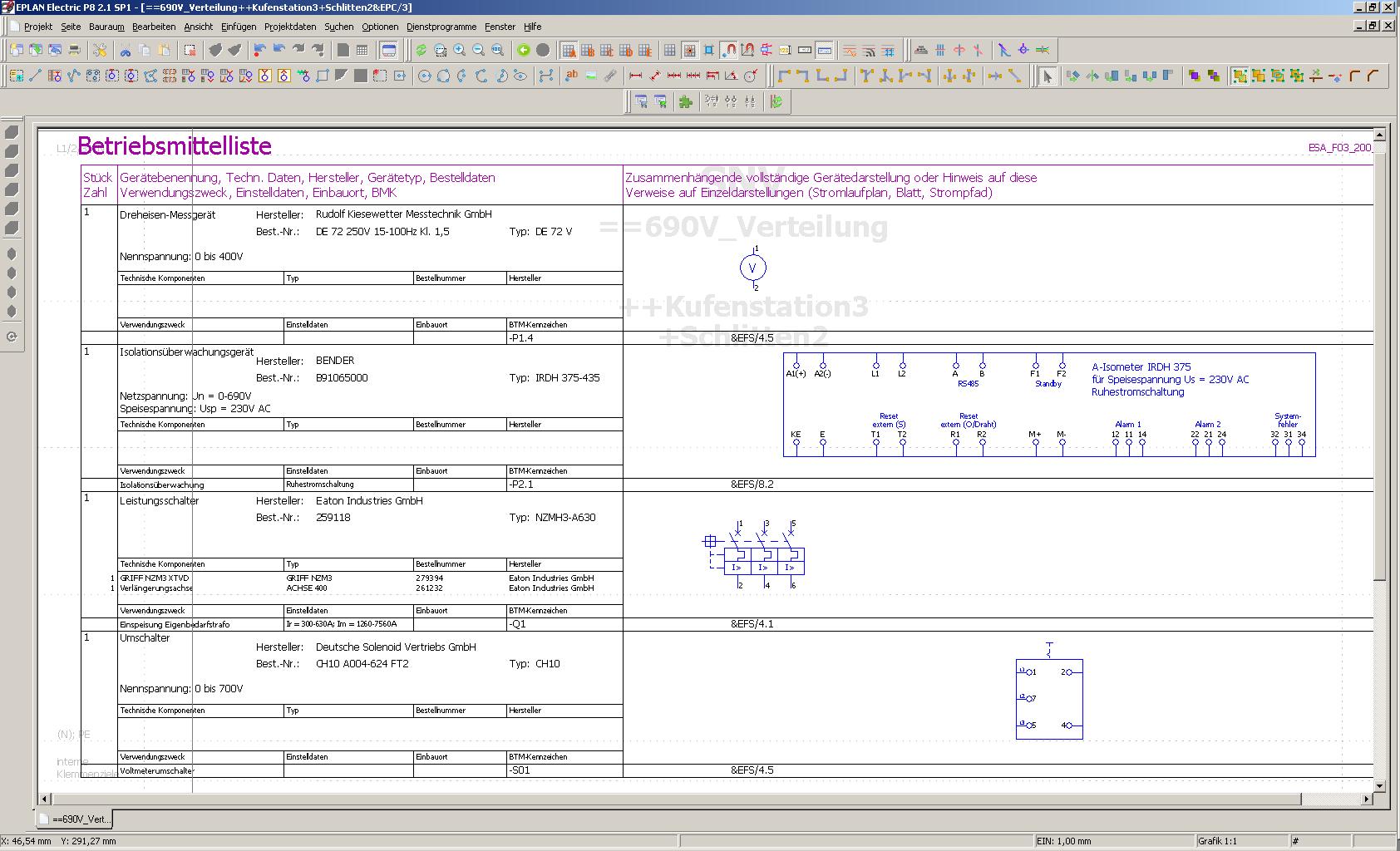Click the vertical scrollbar up arrow
Screen dimensions: 1400x851
pos(1379,135)
